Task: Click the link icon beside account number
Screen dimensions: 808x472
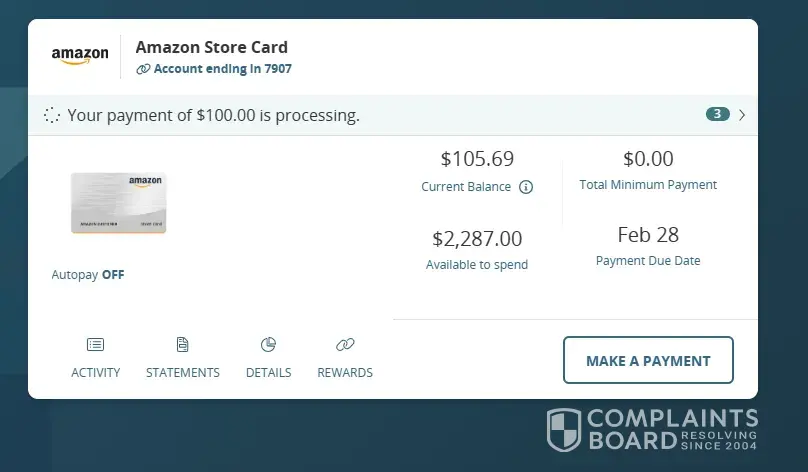Action: tap(143, 69)
